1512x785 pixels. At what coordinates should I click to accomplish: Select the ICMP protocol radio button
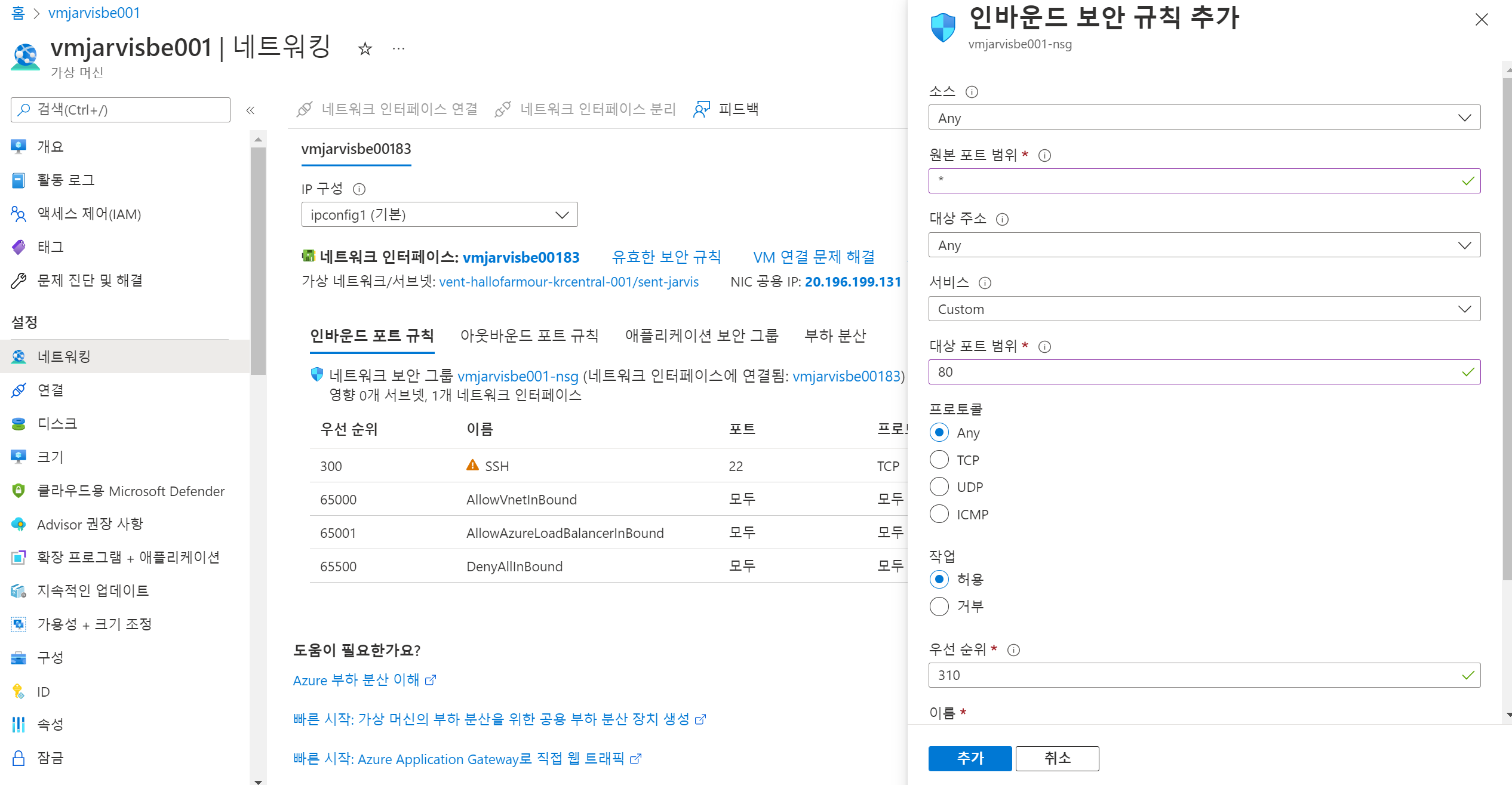(x=939, y=514)
